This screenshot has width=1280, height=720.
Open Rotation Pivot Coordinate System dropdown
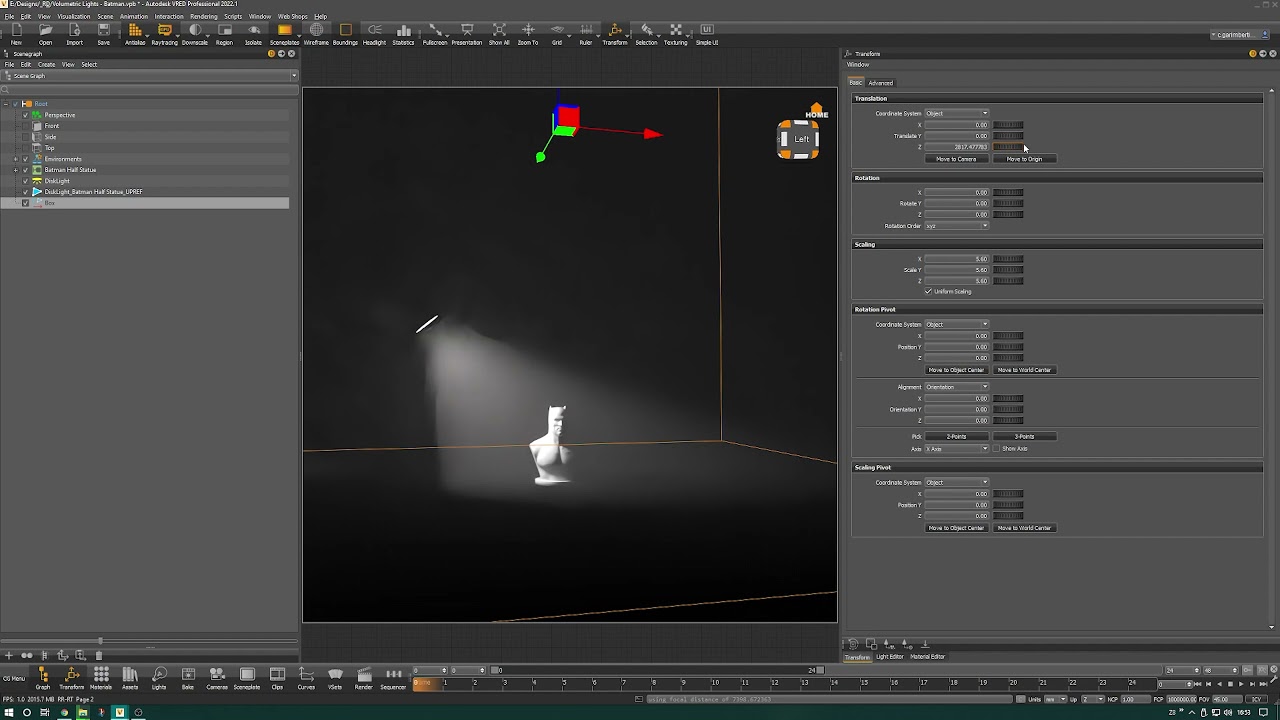click(957, 324)
